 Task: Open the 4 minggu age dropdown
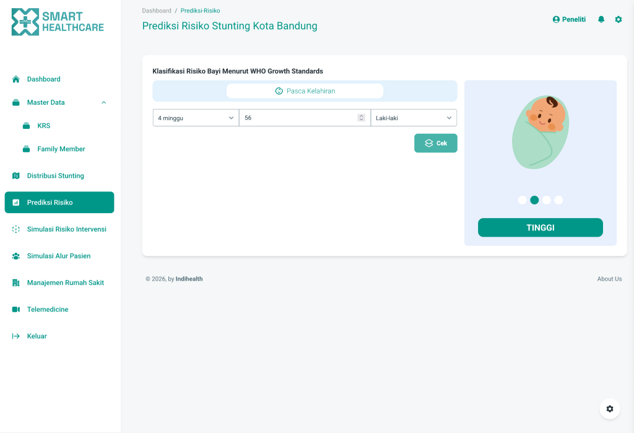196,118
